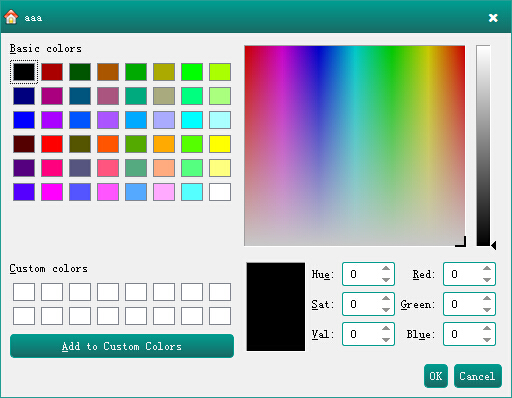Screen dimensions: 512x398
Task: Choose the bright green swatch in top row
Action: 192,72
